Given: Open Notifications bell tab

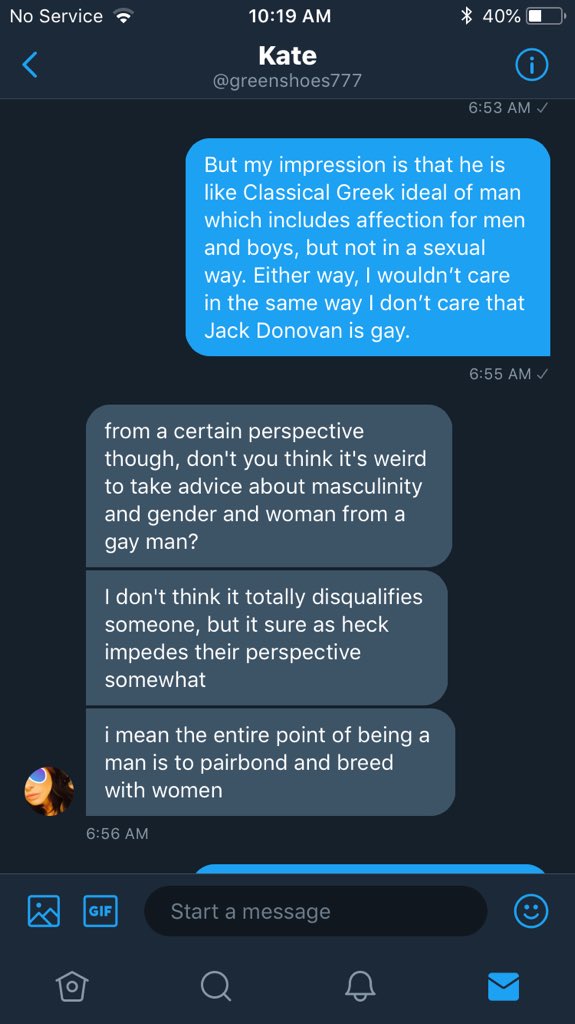Looking at the screenshot, I should (x=360, y=985).
